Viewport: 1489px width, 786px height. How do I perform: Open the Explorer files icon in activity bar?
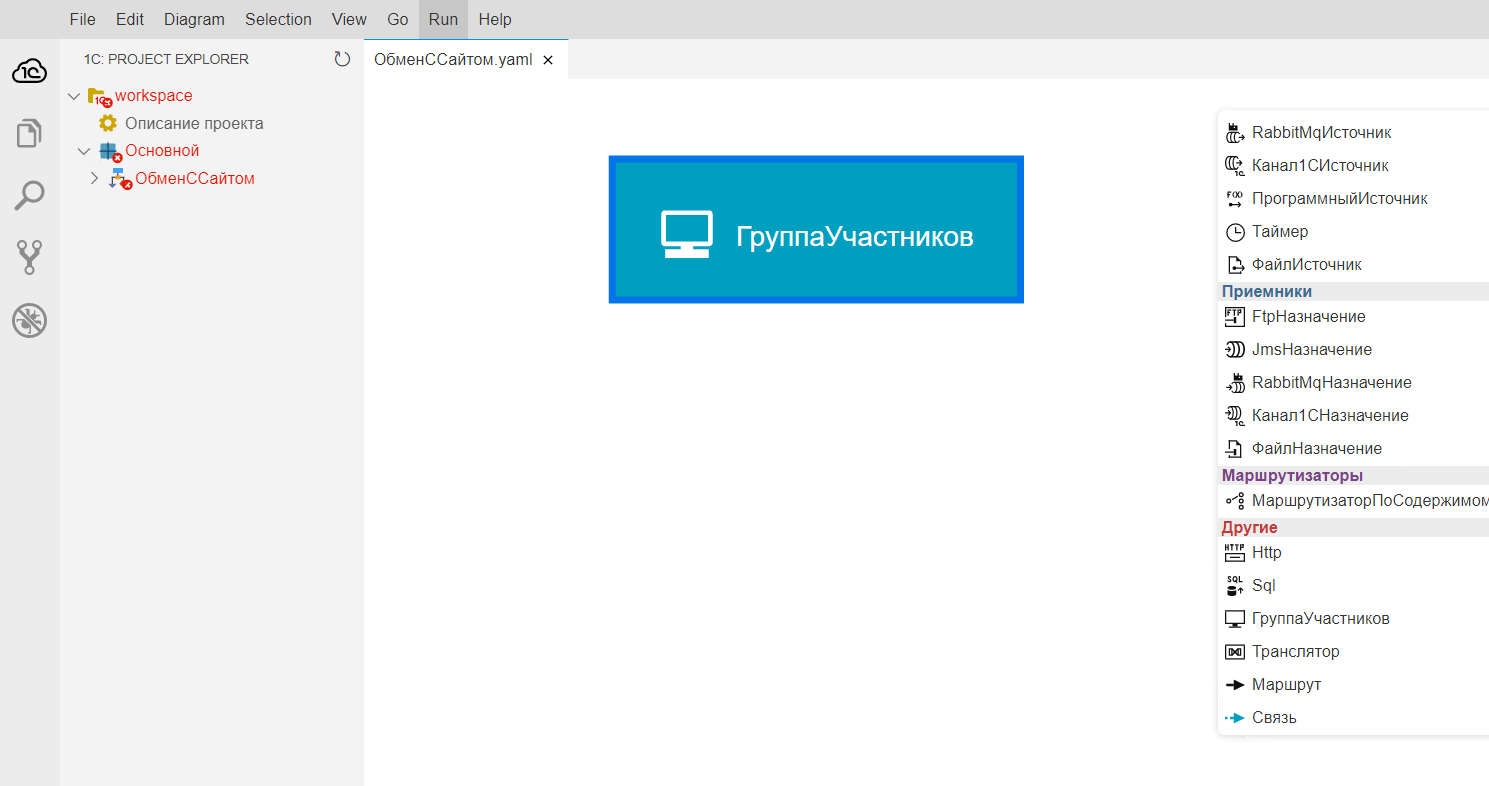tap(30, 133)
